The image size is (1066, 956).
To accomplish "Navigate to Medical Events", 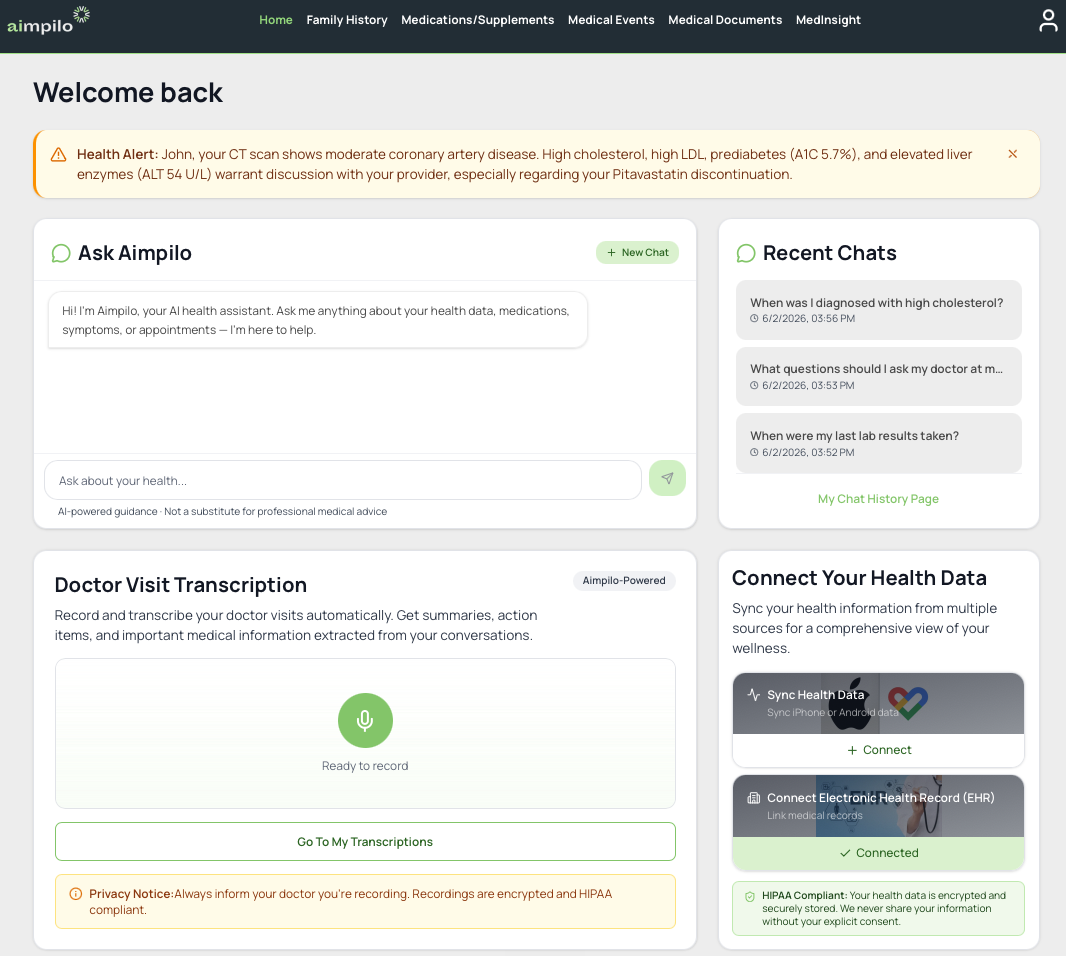I will [x=611, y=20].
